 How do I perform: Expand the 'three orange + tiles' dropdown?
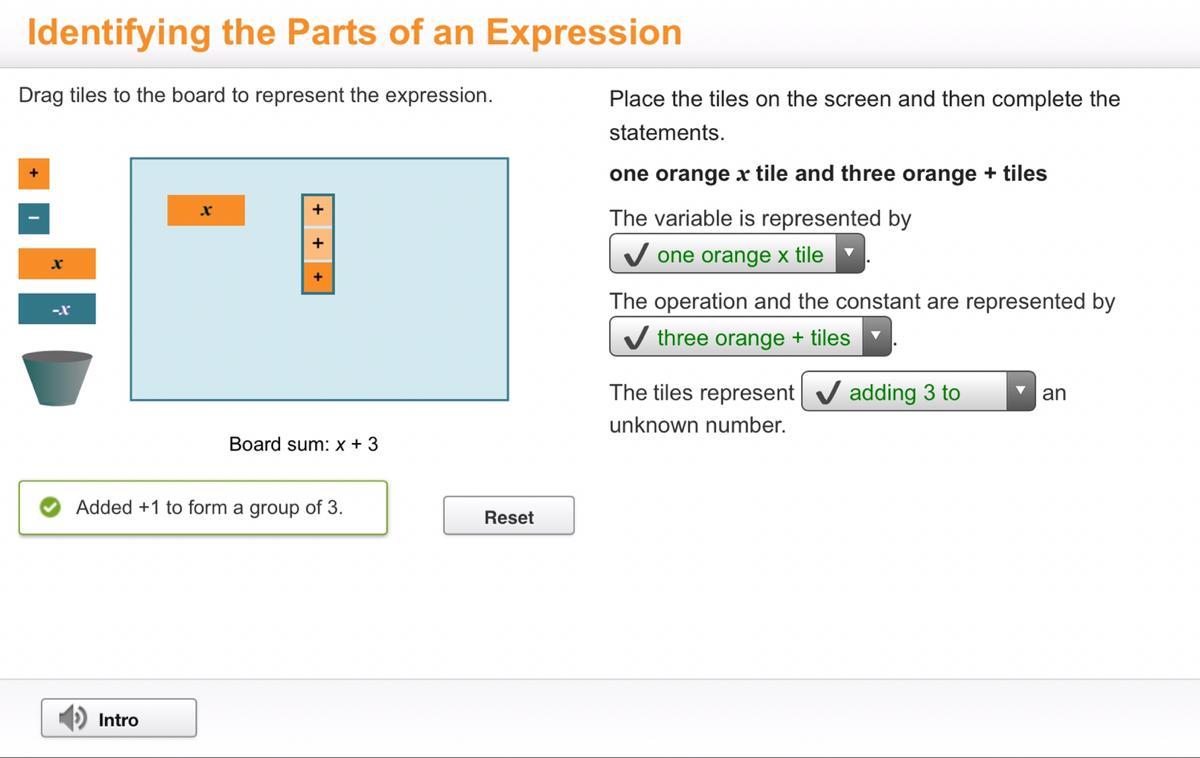(876, 337)
